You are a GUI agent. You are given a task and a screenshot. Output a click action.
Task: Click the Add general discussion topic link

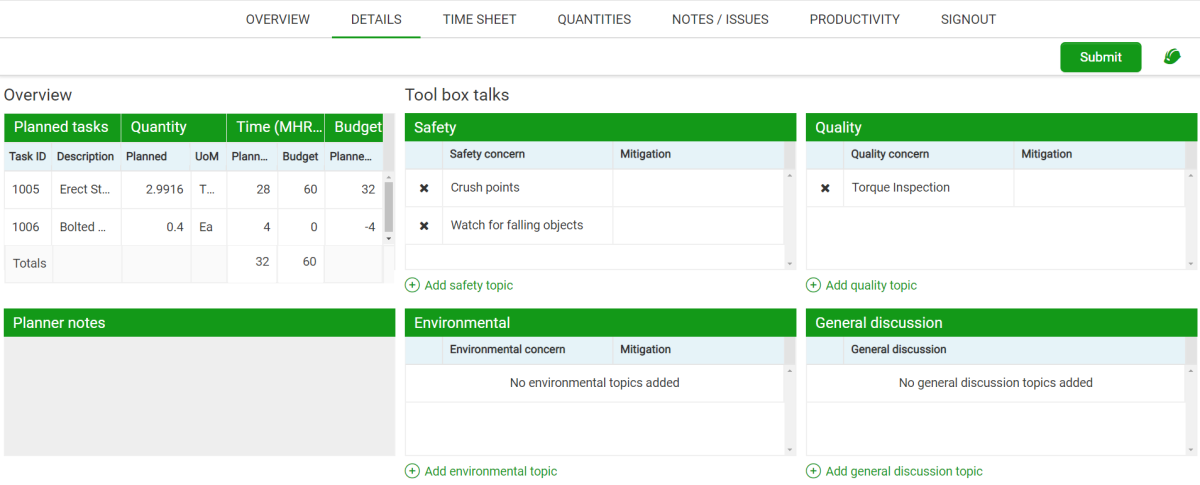[904, 471]
